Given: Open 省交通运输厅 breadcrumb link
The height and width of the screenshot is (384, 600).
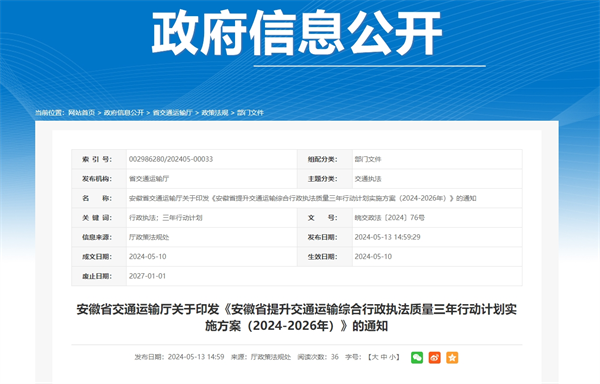Looking at the screenshot, I should pyautogui.click(x=172, y=112).
